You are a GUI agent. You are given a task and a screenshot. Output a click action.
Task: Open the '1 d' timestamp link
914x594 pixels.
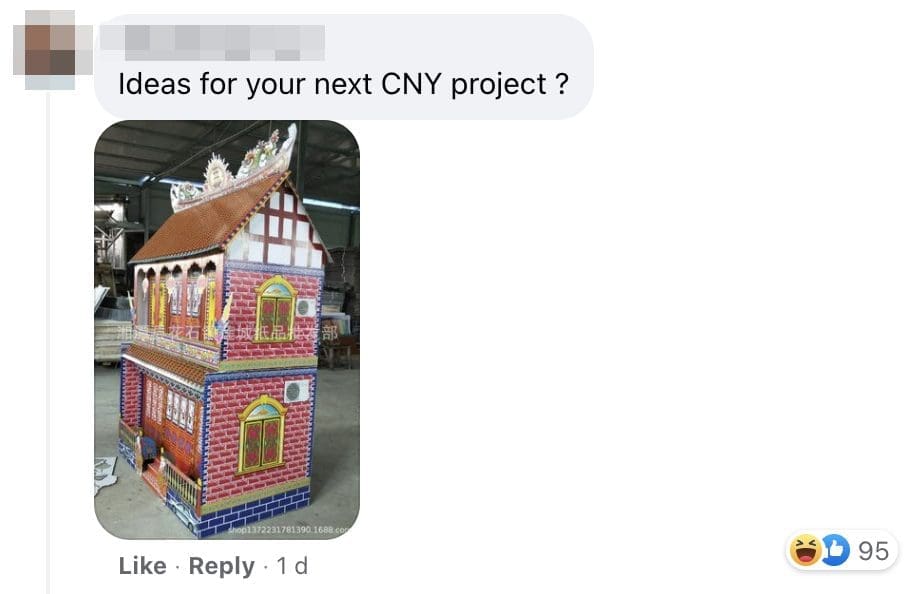[x=292, y=565]
